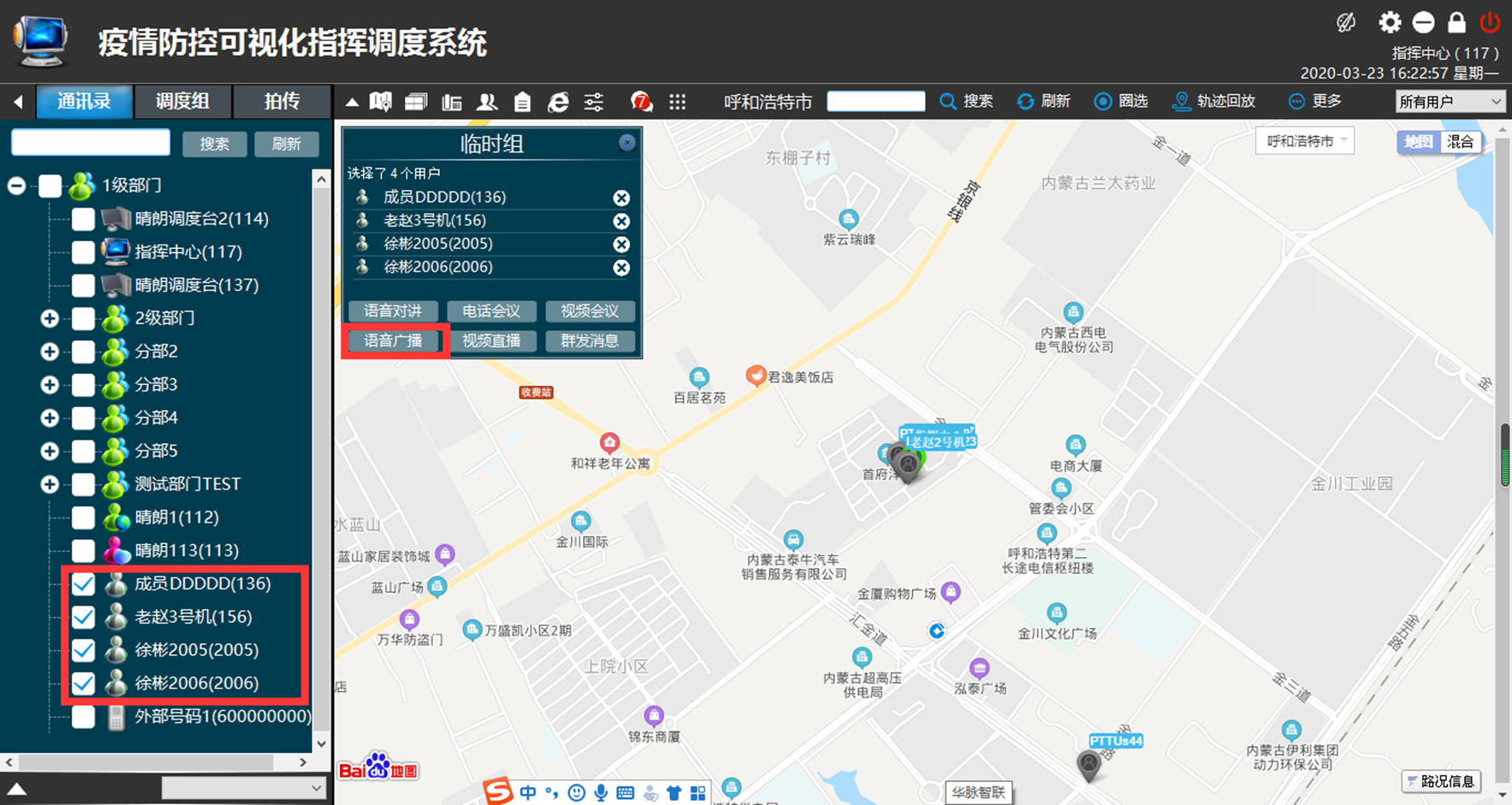Remove 老赵3号机(156) from the temporary group
Viewport: 1512px width, 805px height.
(x=621, y=222)
